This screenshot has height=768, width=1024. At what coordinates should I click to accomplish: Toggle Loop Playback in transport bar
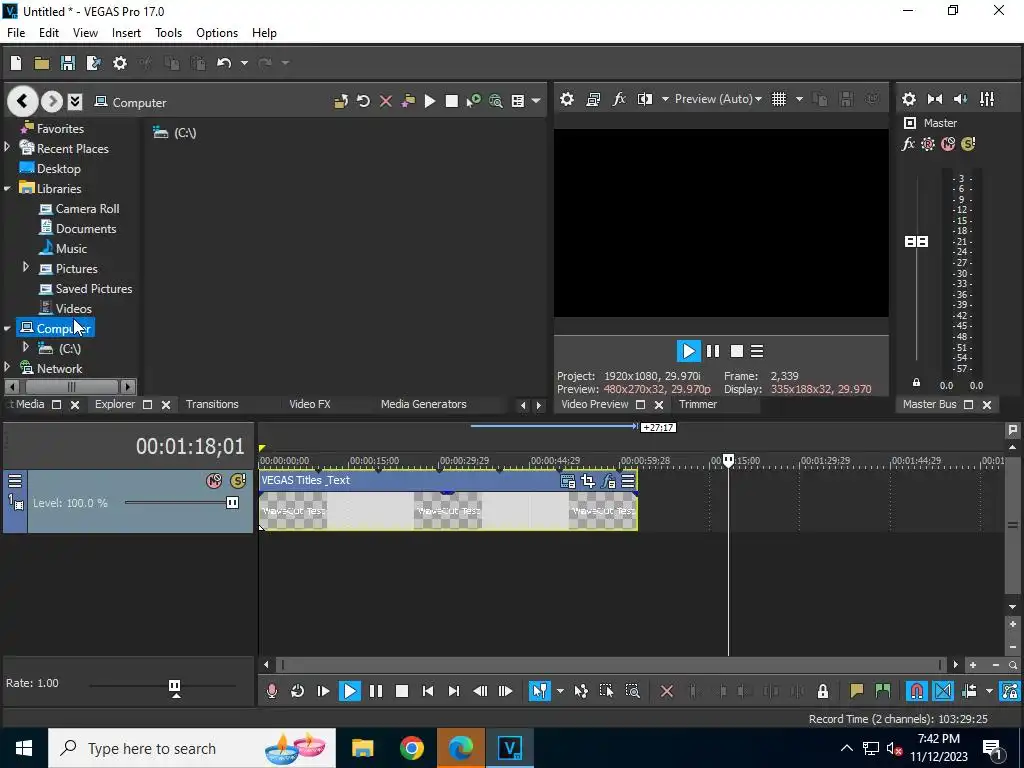[x=297, y=691]
